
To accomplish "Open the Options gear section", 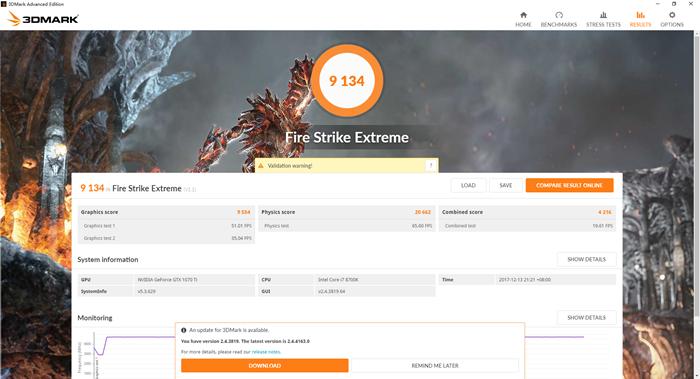I will [672, 19].
